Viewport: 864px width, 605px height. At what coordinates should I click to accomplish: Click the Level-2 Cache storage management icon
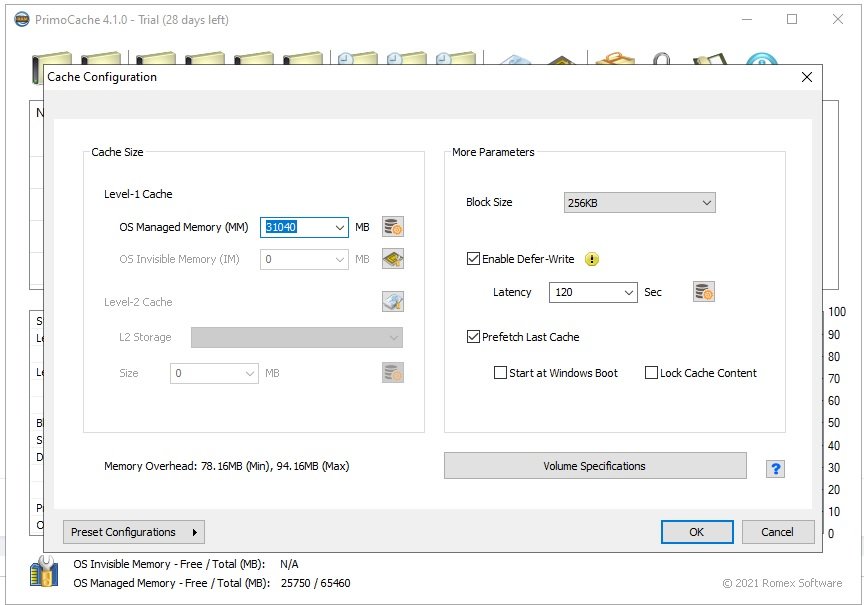click(393, 302)
